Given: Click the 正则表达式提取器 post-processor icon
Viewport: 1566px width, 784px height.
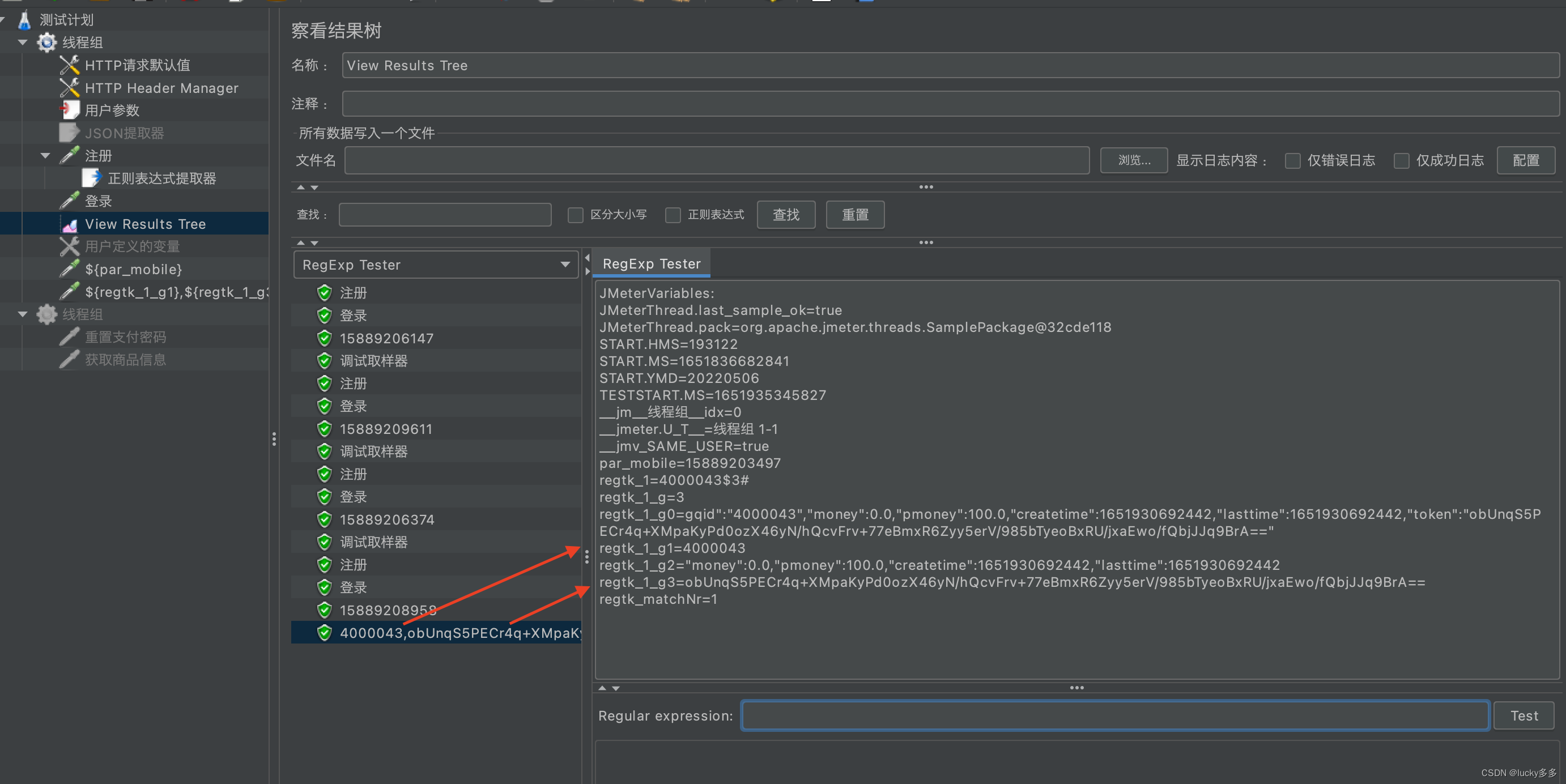Looking at the screenshot, I should tap(91, 178).
